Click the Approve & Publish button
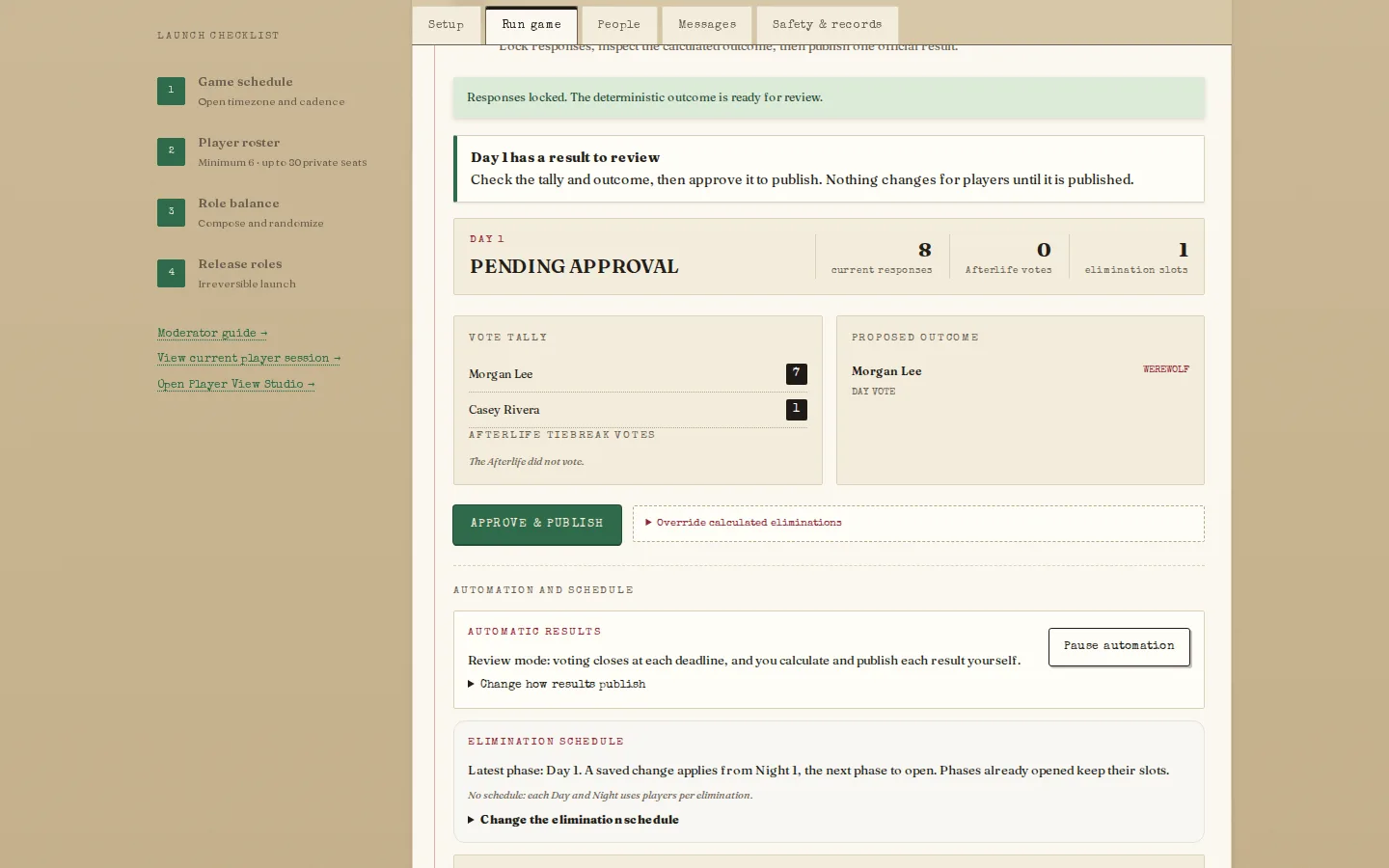Viewport: 1389px width, 868px height. coord(537,524)
